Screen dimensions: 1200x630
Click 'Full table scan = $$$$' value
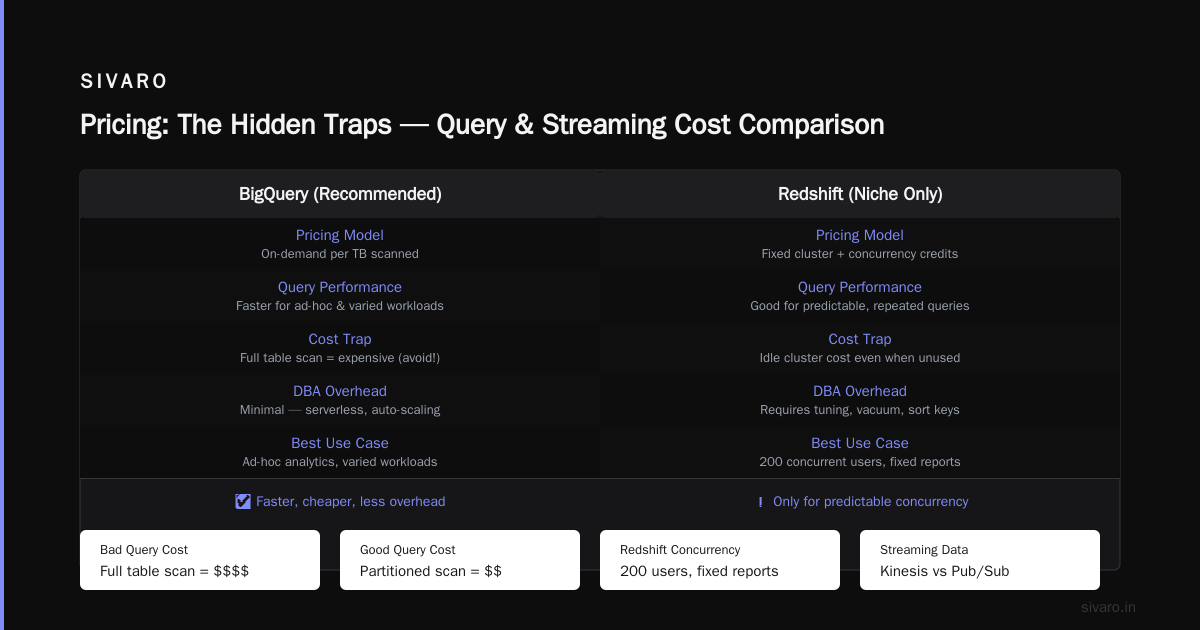click(175, 571)
